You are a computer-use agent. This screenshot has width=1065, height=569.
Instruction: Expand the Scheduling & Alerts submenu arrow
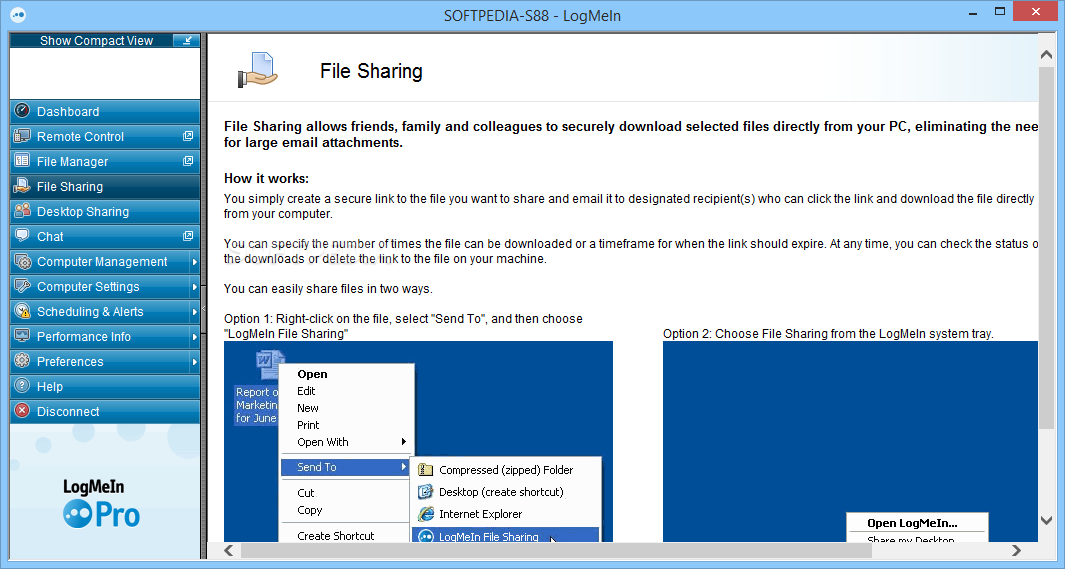point(194,311)
